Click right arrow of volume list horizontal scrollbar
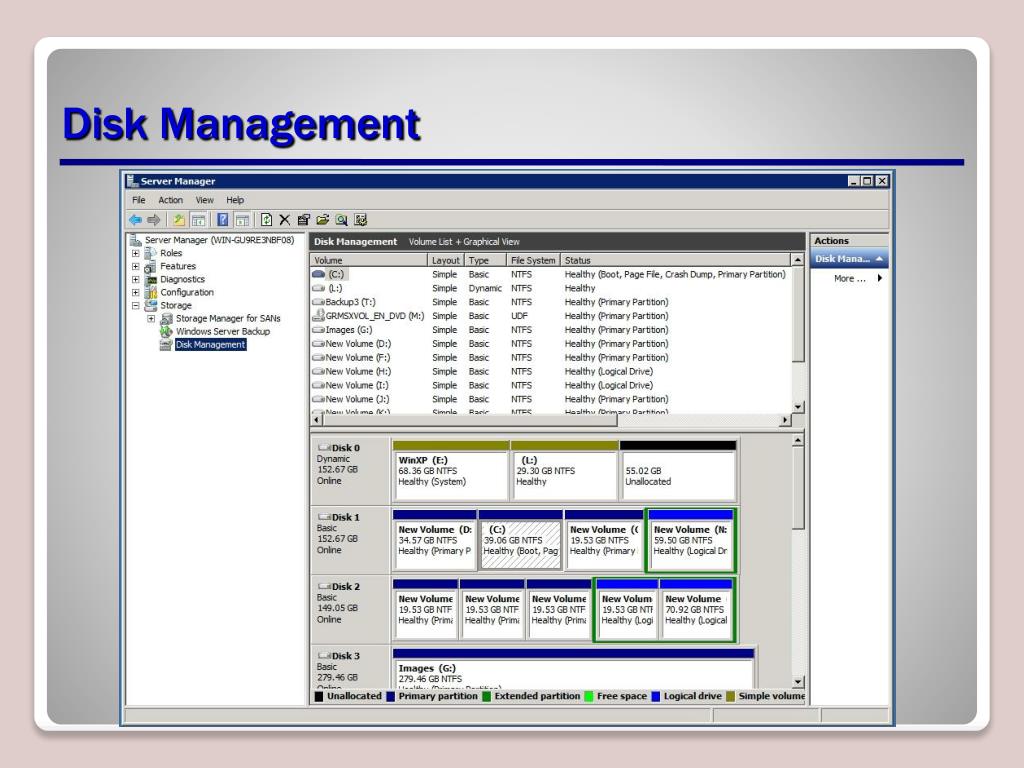The width and height of the screenshot is (1024, 768). click(x=785, y=421)
